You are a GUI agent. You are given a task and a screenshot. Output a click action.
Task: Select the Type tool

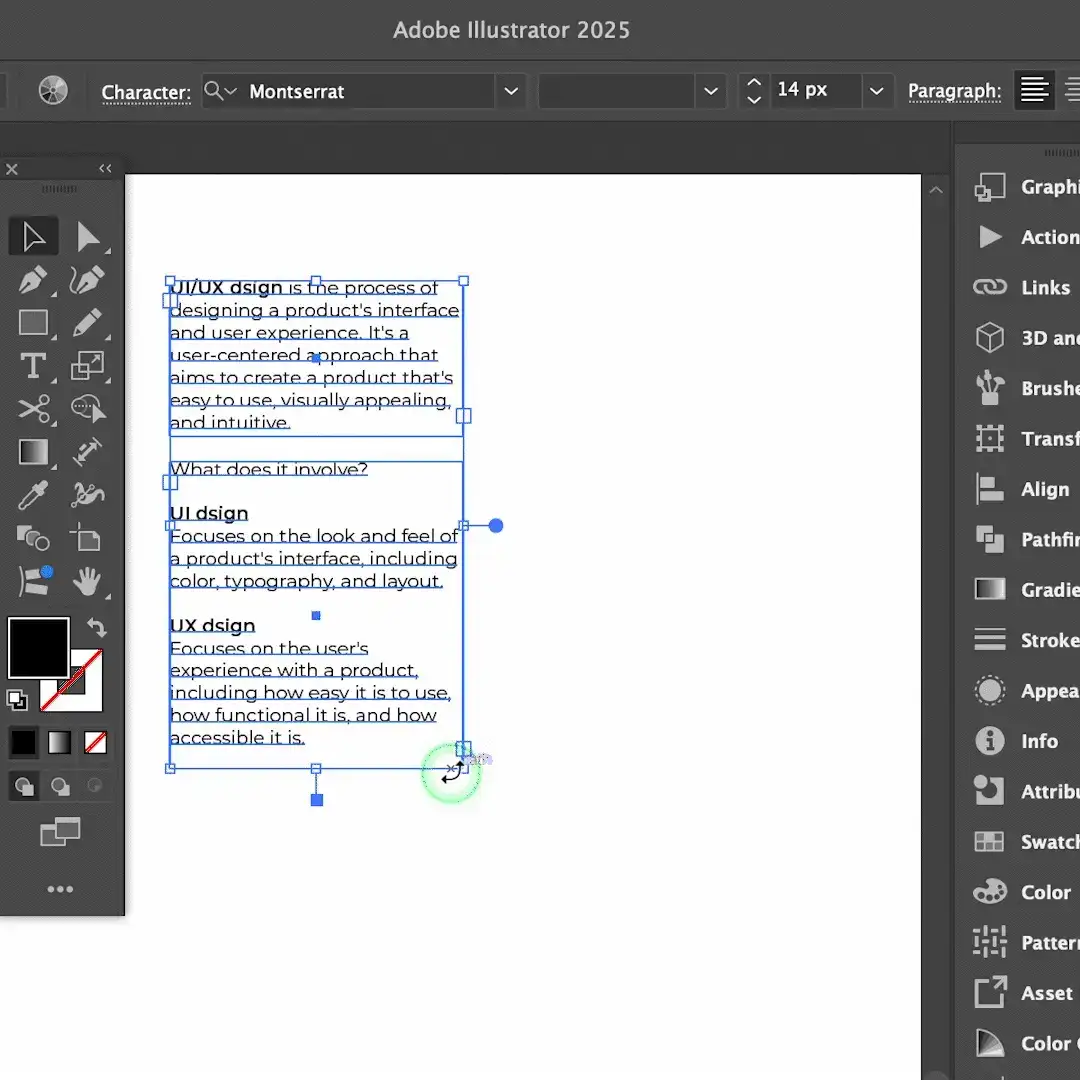(x=33, y=365)
